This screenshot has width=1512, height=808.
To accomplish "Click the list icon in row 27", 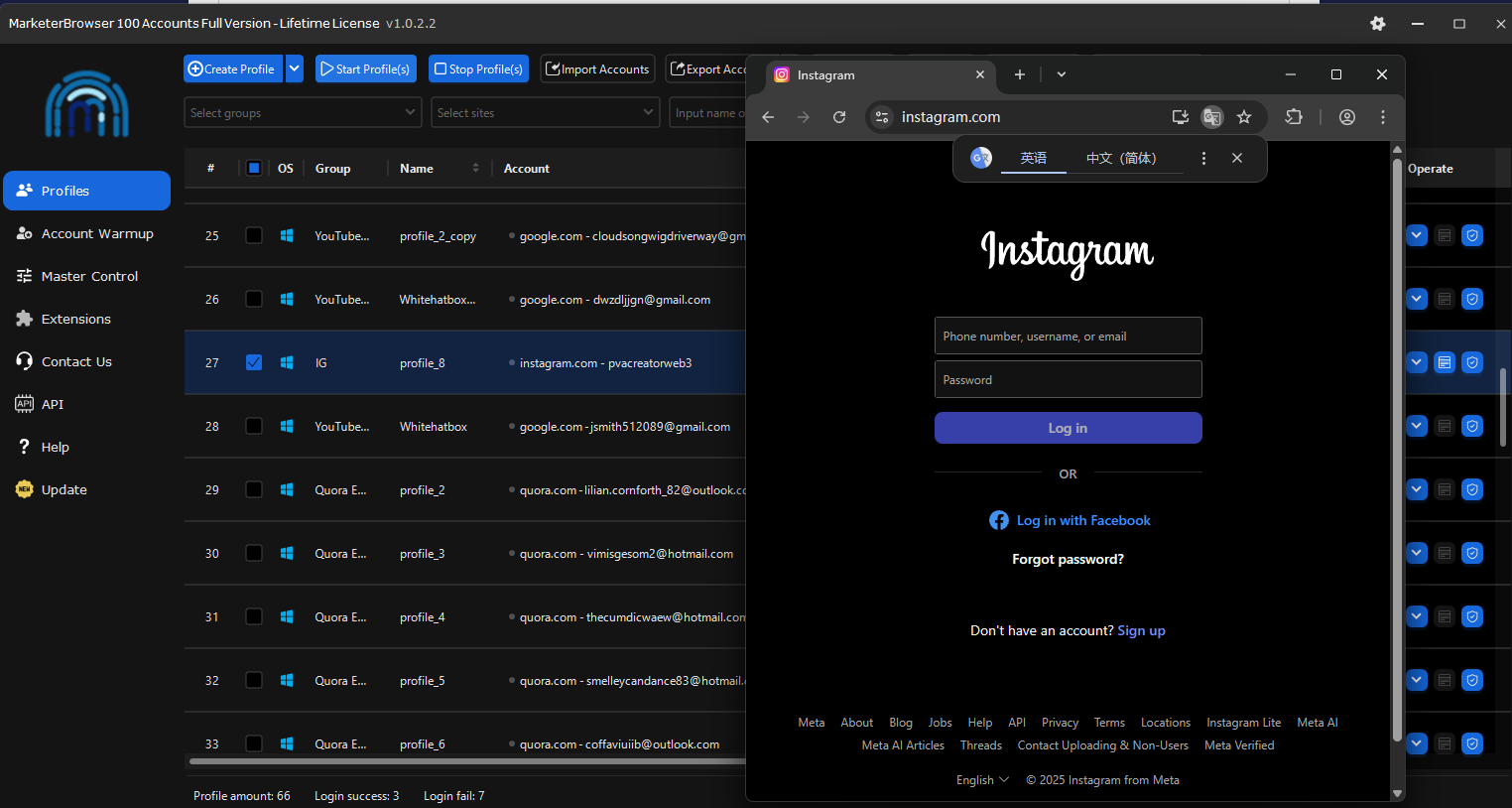I will point(1445,363).
